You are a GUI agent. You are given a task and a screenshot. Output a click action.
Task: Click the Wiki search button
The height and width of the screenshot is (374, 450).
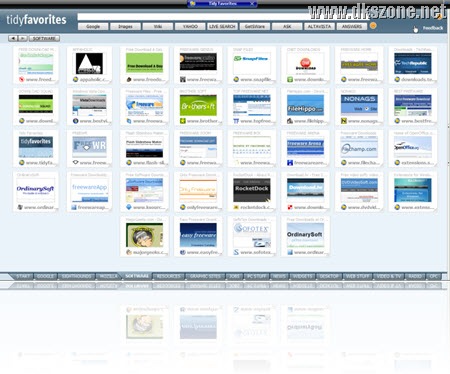[158, 26]
